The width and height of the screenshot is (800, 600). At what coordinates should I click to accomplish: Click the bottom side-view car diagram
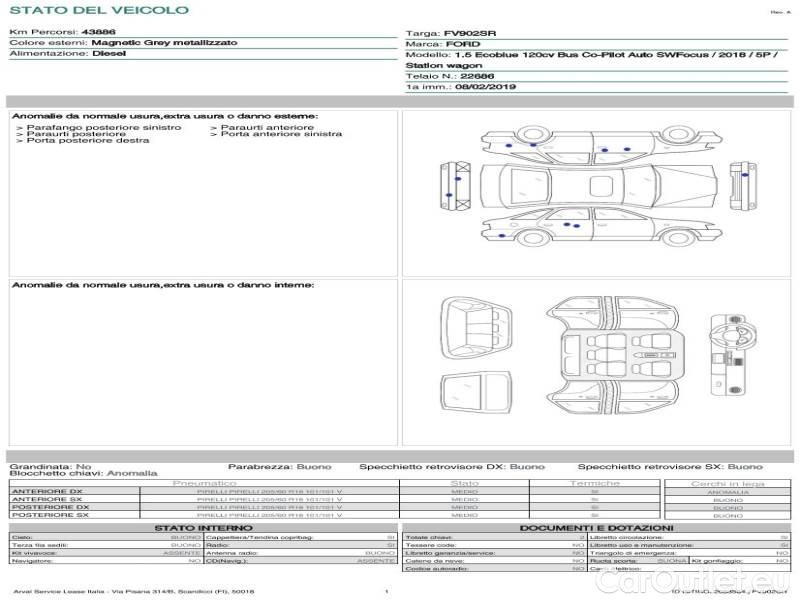click(x=579, y=229)
